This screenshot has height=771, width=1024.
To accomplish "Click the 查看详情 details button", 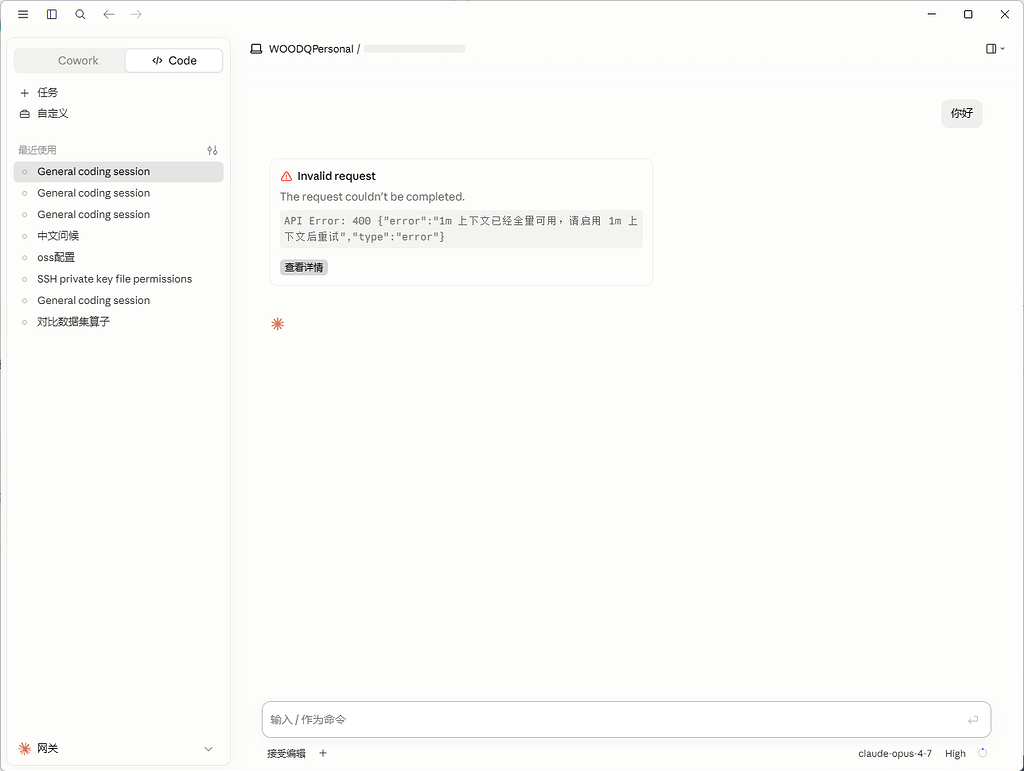I will coord(304,267).
